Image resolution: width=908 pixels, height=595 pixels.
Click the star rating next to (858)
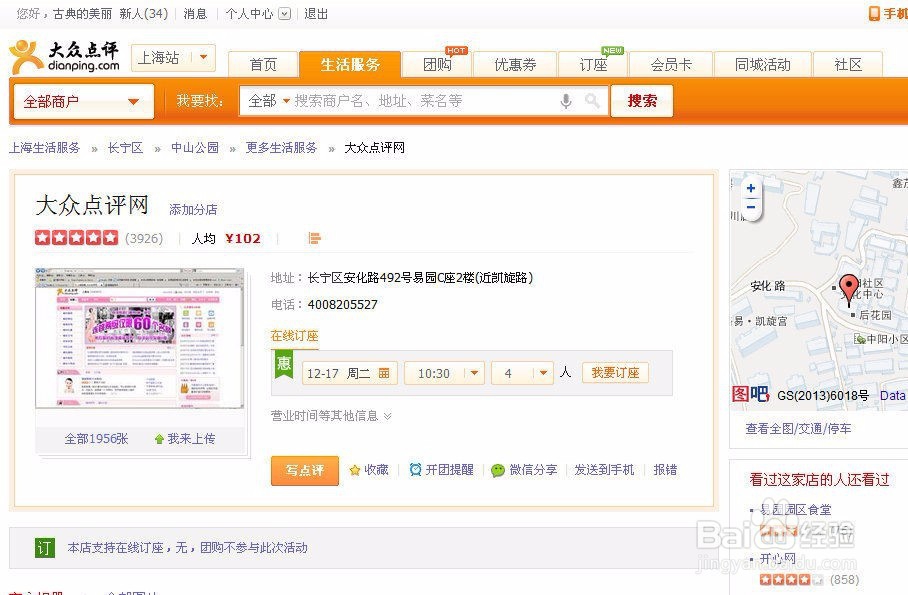pos(791,579)
